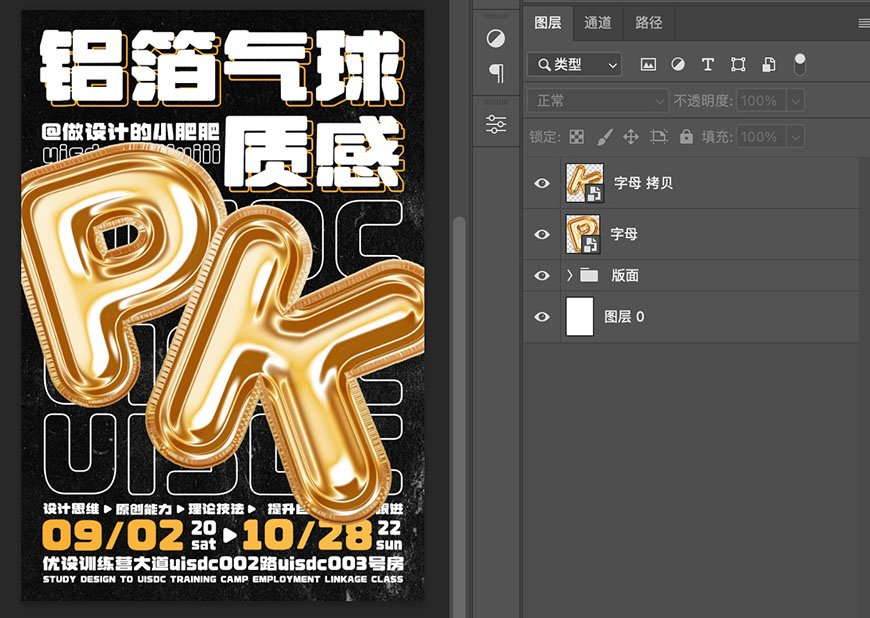Hide 图层 0 layer
The width and height of the screenshot is (870, 618).
(x=542, y=317)
